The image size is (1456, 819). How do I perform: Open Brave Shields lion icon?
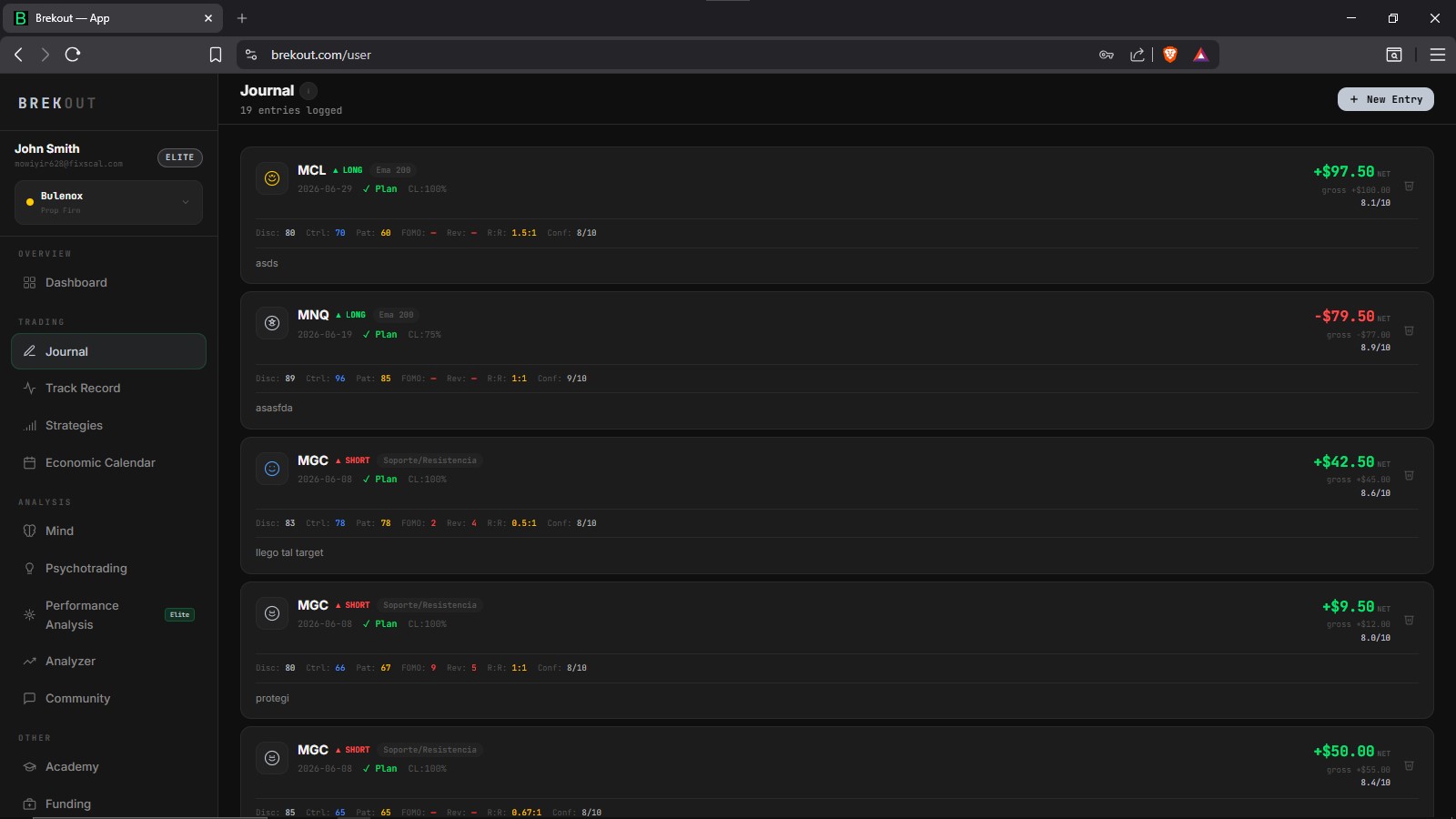(1170, 55)
